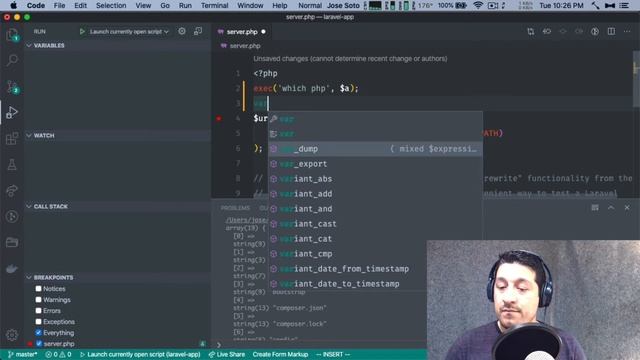This screenshot has height=360, width=640.
Task: Open the editor More Actions ellipsis
Action: click(x=627, y=31)
